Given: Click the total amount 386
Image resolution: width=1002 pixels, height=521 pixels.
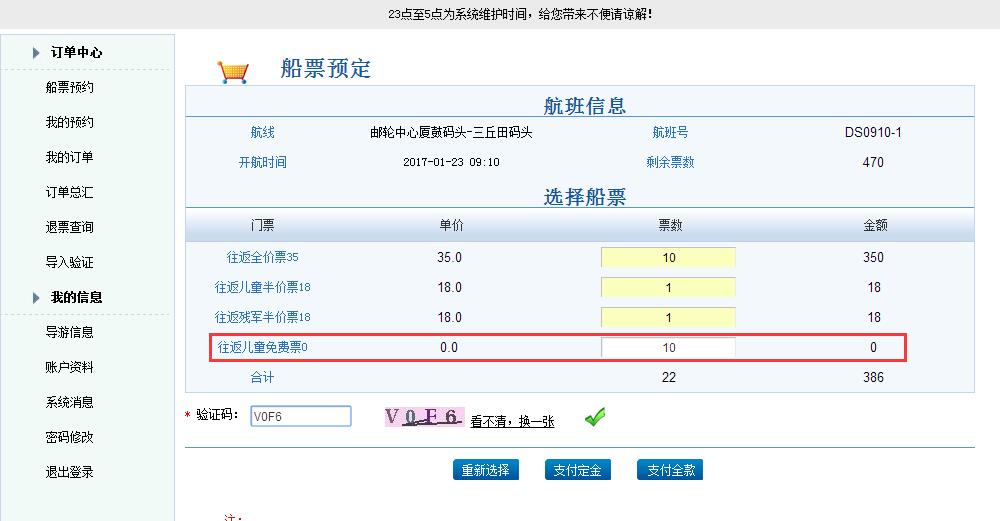Looking at the screenshot, I should 874,377.
